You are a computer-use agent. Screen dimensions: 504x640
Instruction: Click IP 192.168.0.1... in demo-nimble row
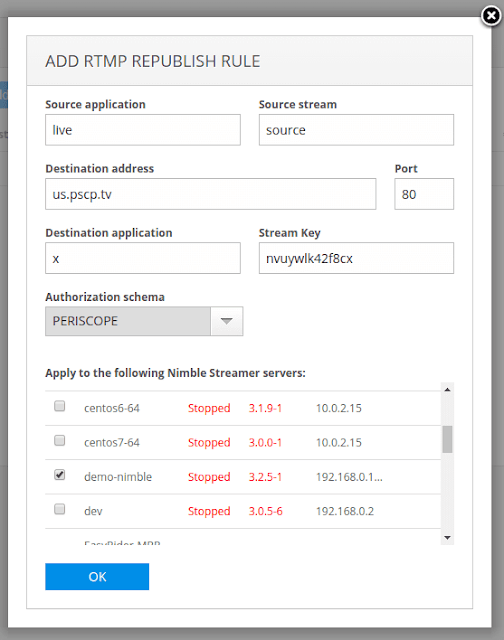349,477
